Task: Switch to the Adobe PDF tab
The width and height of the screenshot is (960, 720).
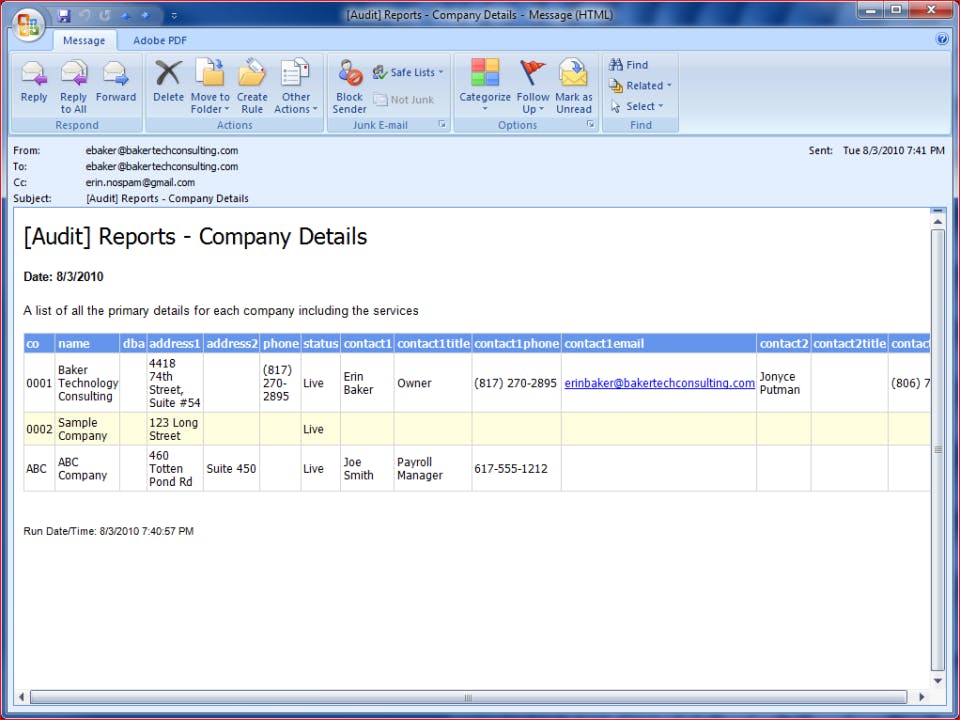Action: 160,40
